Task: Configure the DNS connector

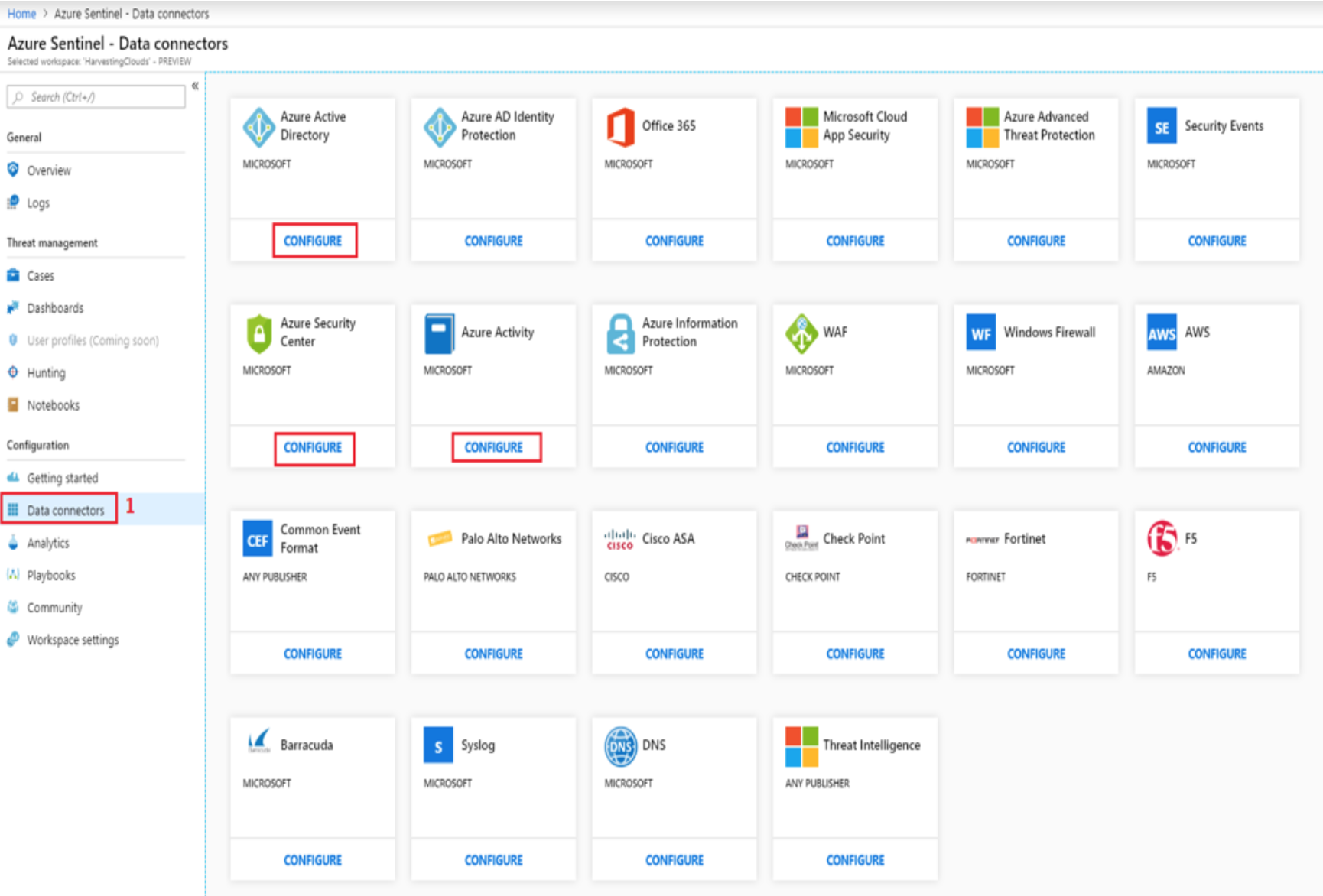Action: (x=675, y=860)
